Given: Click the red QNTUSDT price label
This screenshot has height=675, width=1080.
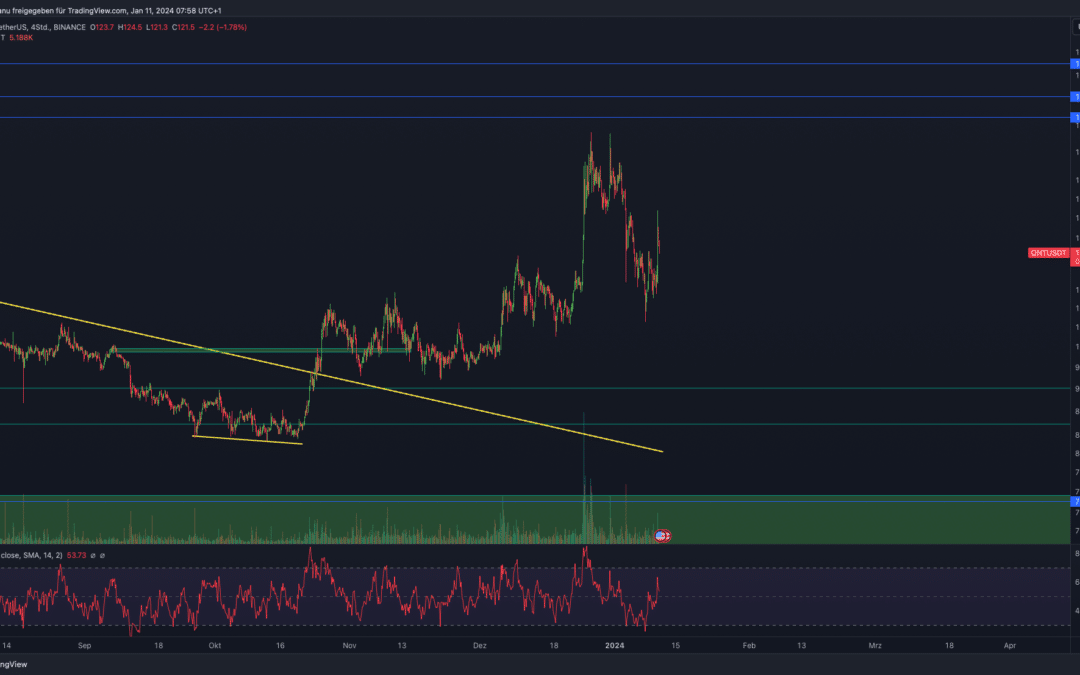Looking at the screenshot, I should (x=1048, y=253).
